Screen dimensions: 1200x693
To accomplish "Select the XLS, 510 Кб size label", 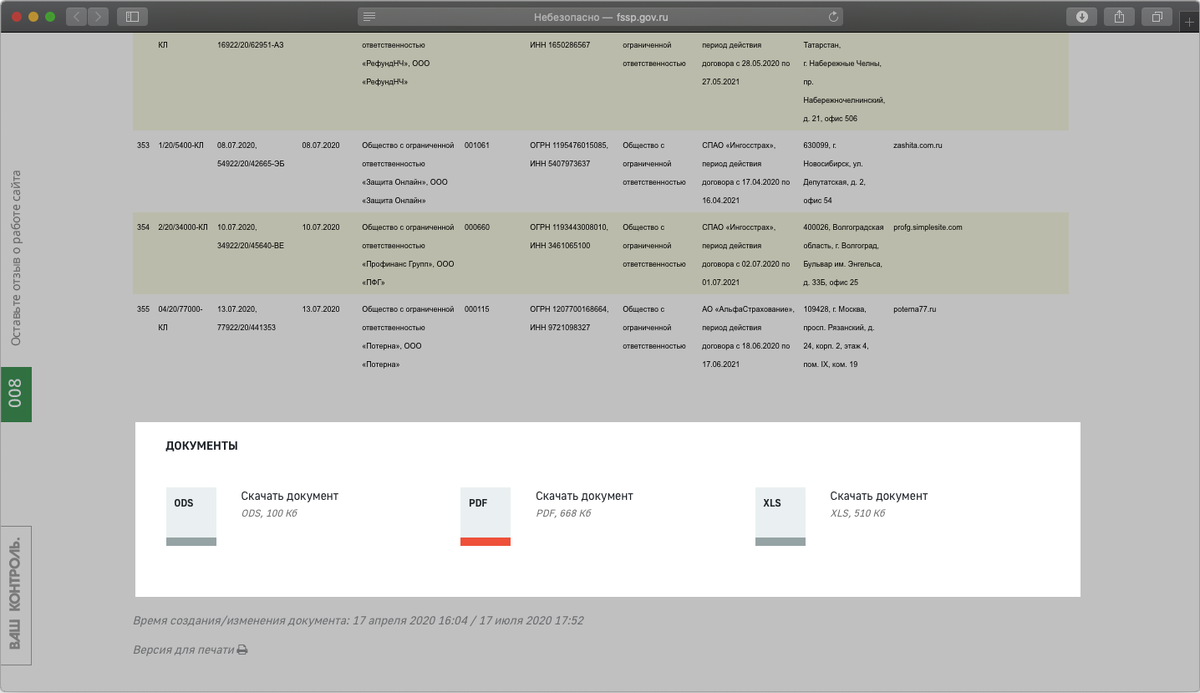I will click(857, 513).
